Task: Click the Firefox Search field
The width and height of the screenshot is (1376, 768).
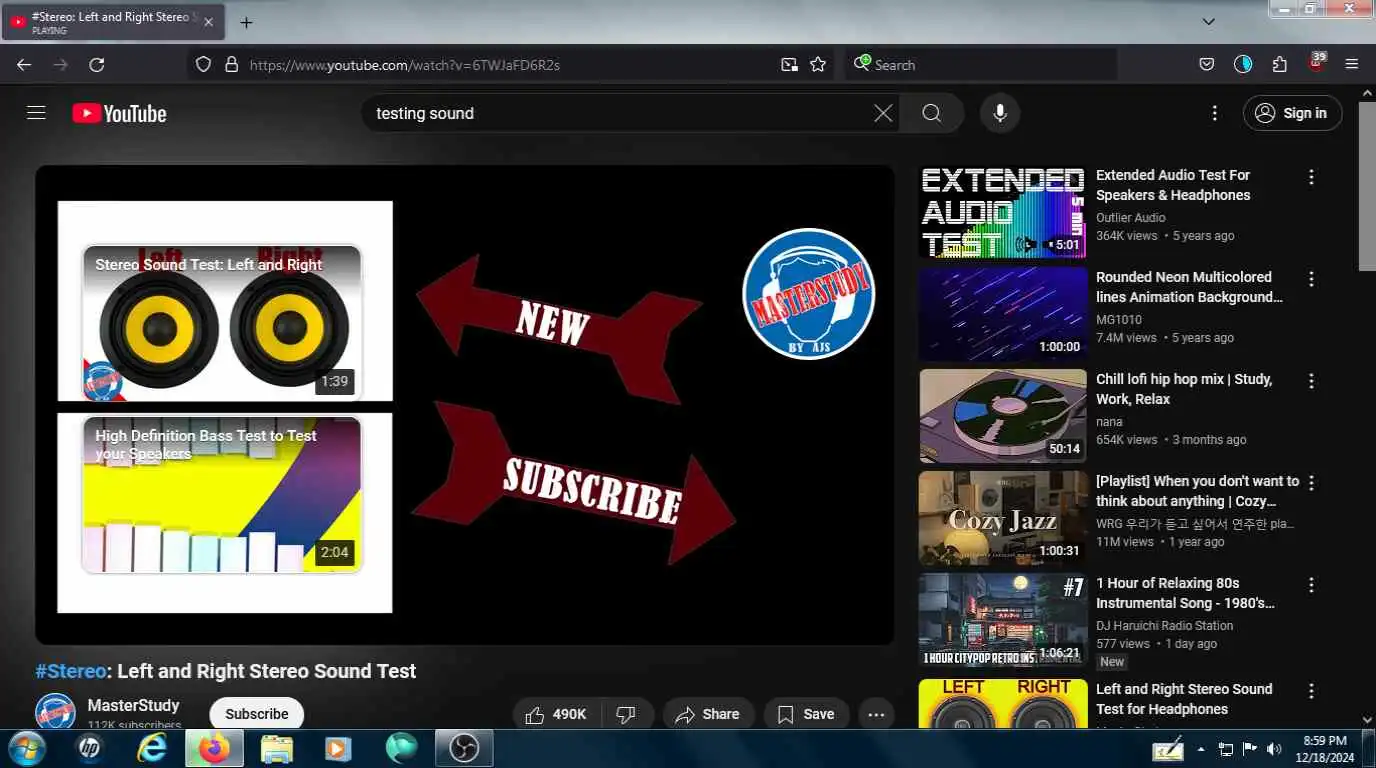Action: click(981, 64)
